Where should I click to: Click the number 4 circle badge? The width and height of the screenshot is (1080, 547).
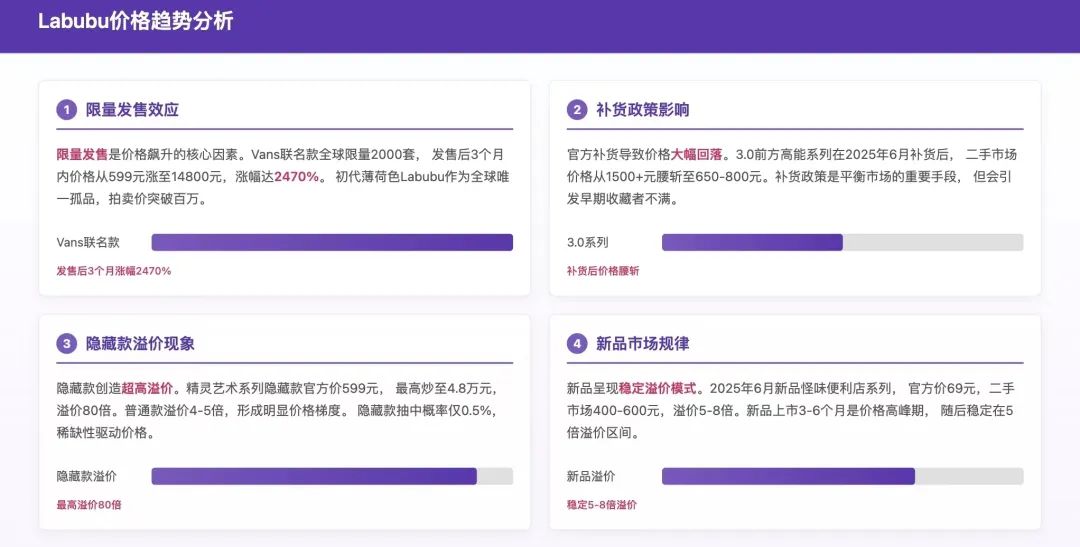[577, 344]
